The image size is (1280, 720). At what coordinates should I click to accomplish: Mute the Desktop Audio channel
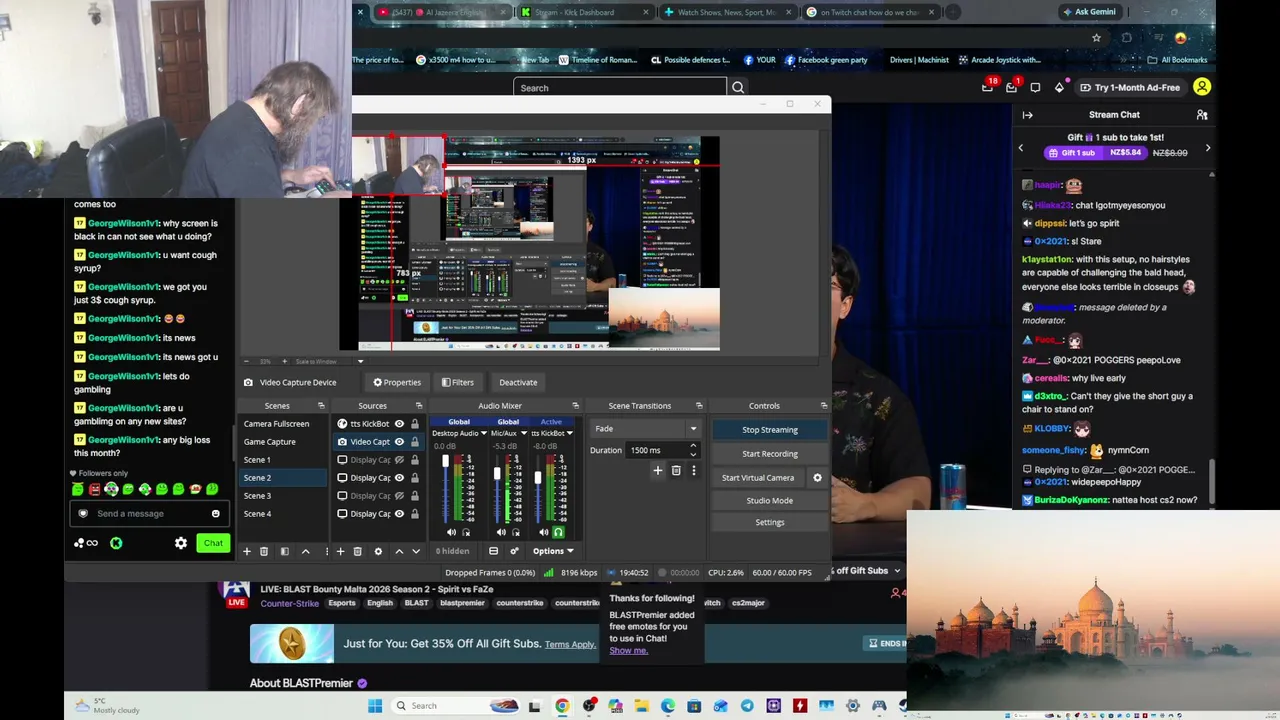[x=451, y=532]
